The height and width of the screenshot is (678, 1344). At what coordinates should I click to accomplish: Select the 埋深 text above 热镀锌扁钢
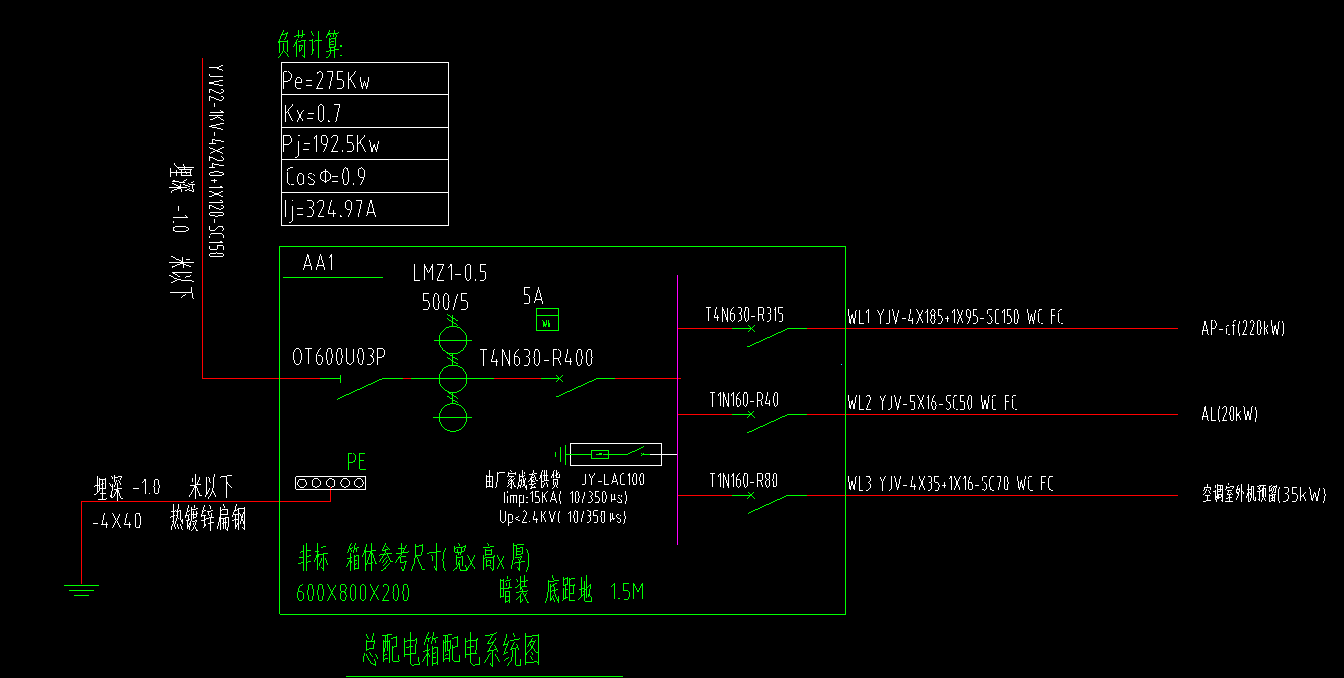[163, 488]
